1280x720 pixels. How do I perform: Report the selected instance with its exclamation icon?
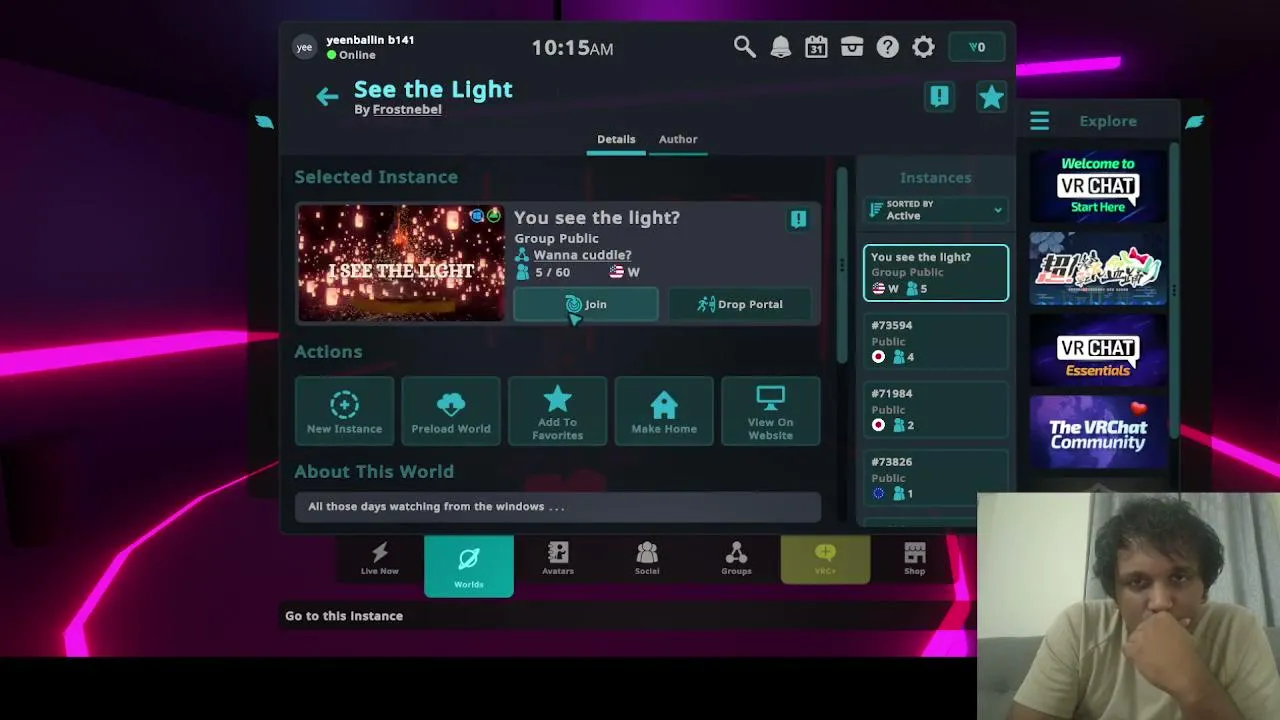pyautogui.click(x=798, y=219)
